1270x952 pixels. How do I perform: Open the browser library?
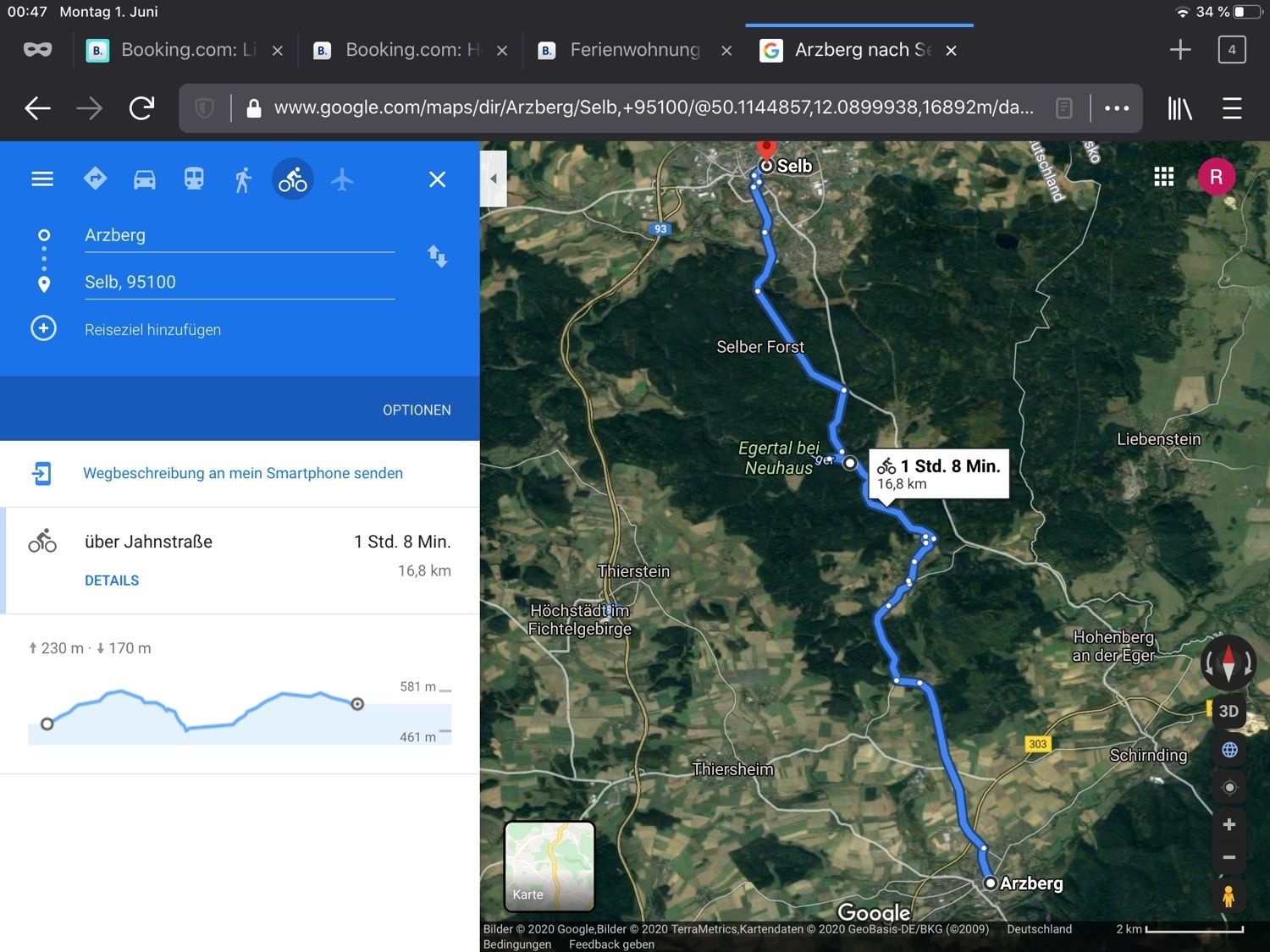(1179, 108)
